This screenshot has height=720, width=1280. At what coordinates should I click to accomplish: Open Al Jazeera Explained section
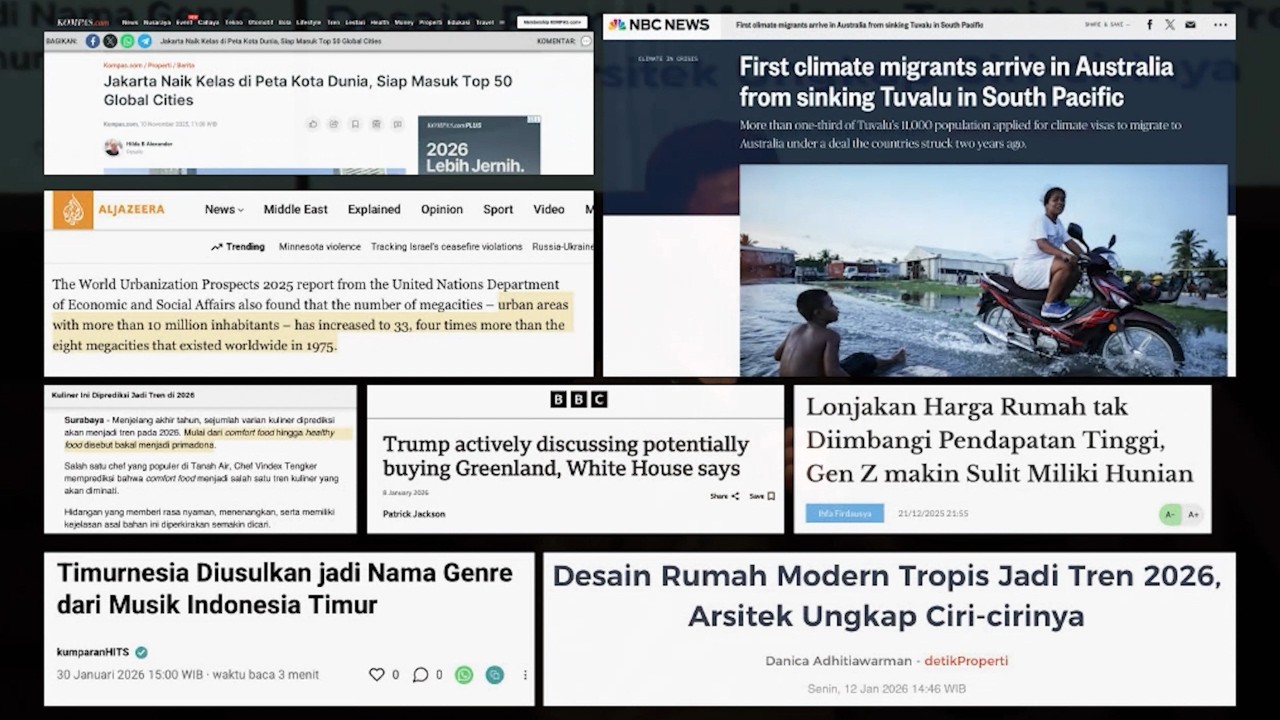click(x=374, y=210)
